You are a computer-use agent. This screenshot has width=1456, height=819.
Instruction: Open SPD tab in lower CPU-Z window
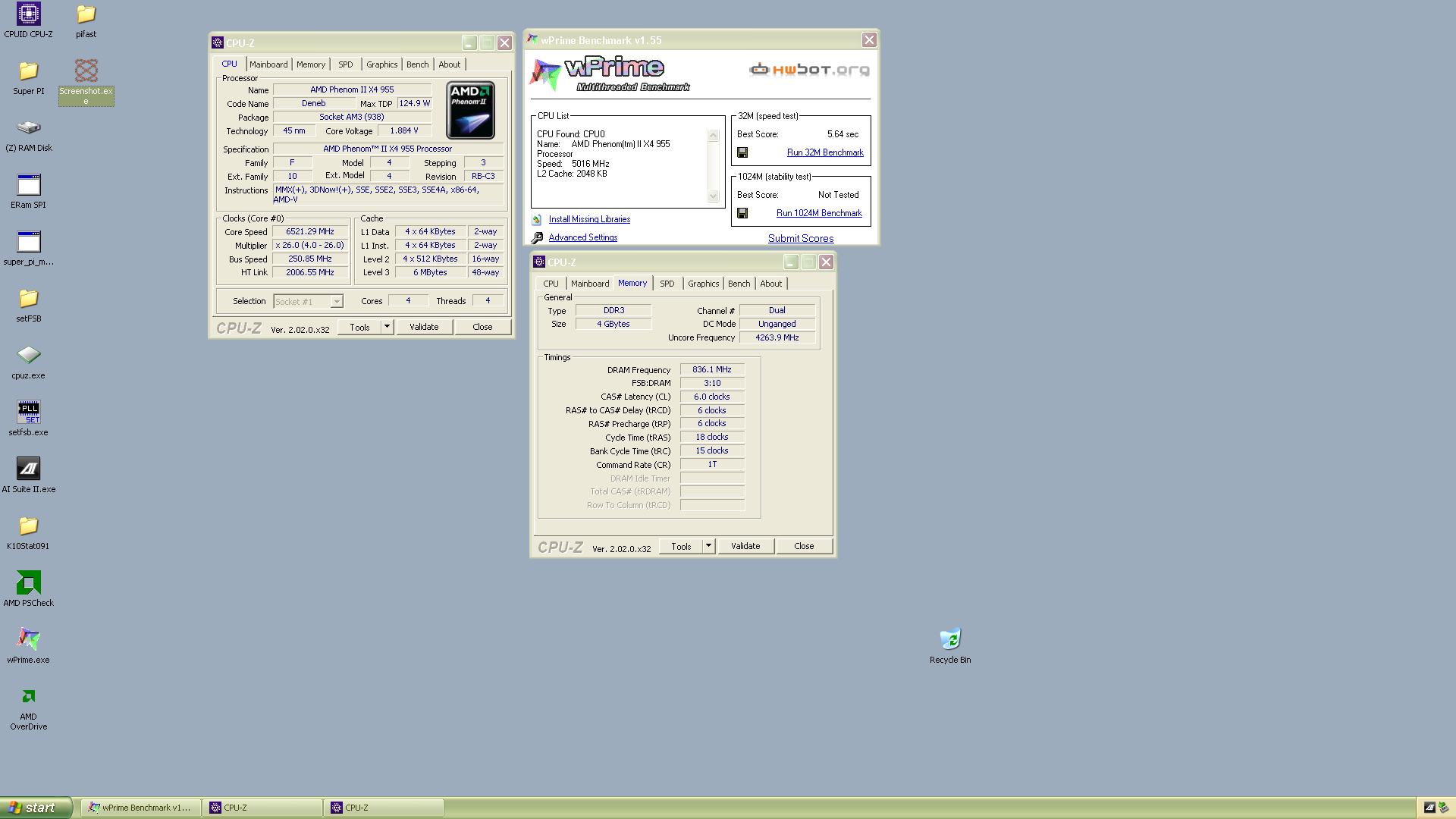pyautogui.click(x=667, y=284)
